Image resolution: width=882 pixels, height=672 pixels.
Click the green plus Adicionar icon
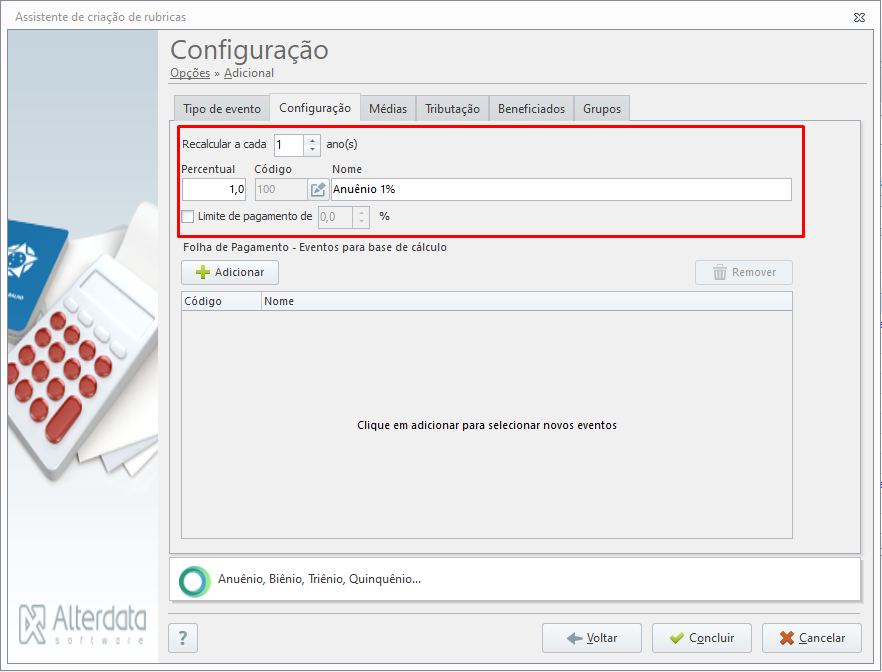click(x=202, y=273)
